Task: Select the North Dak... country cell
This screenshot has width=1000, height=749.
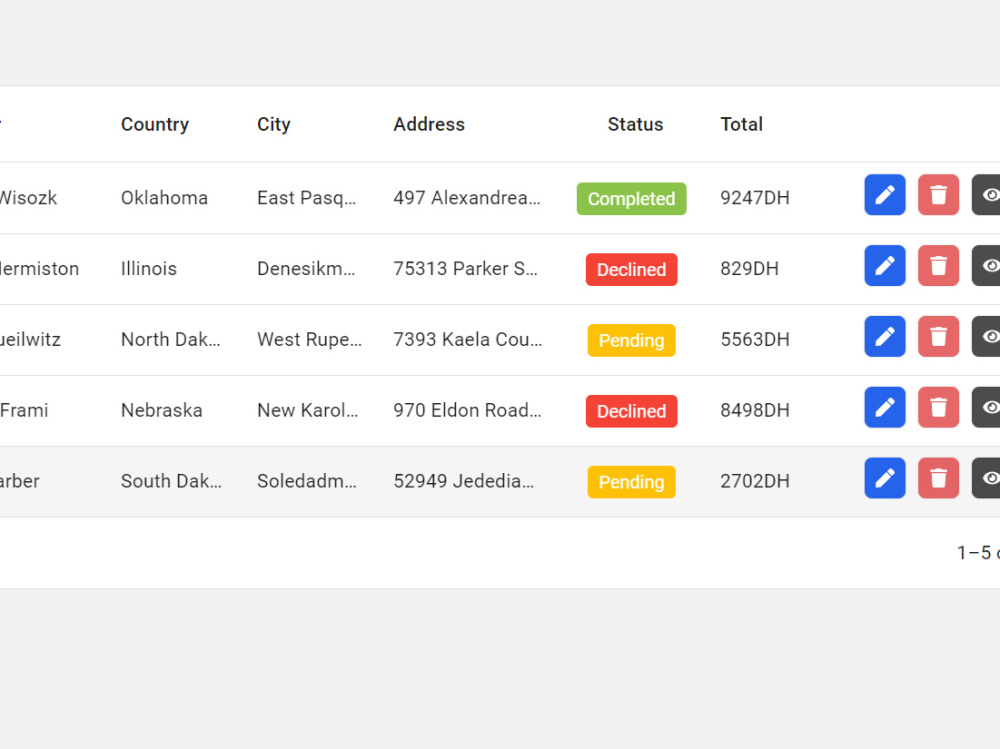Action: click(x=171, y=339)
